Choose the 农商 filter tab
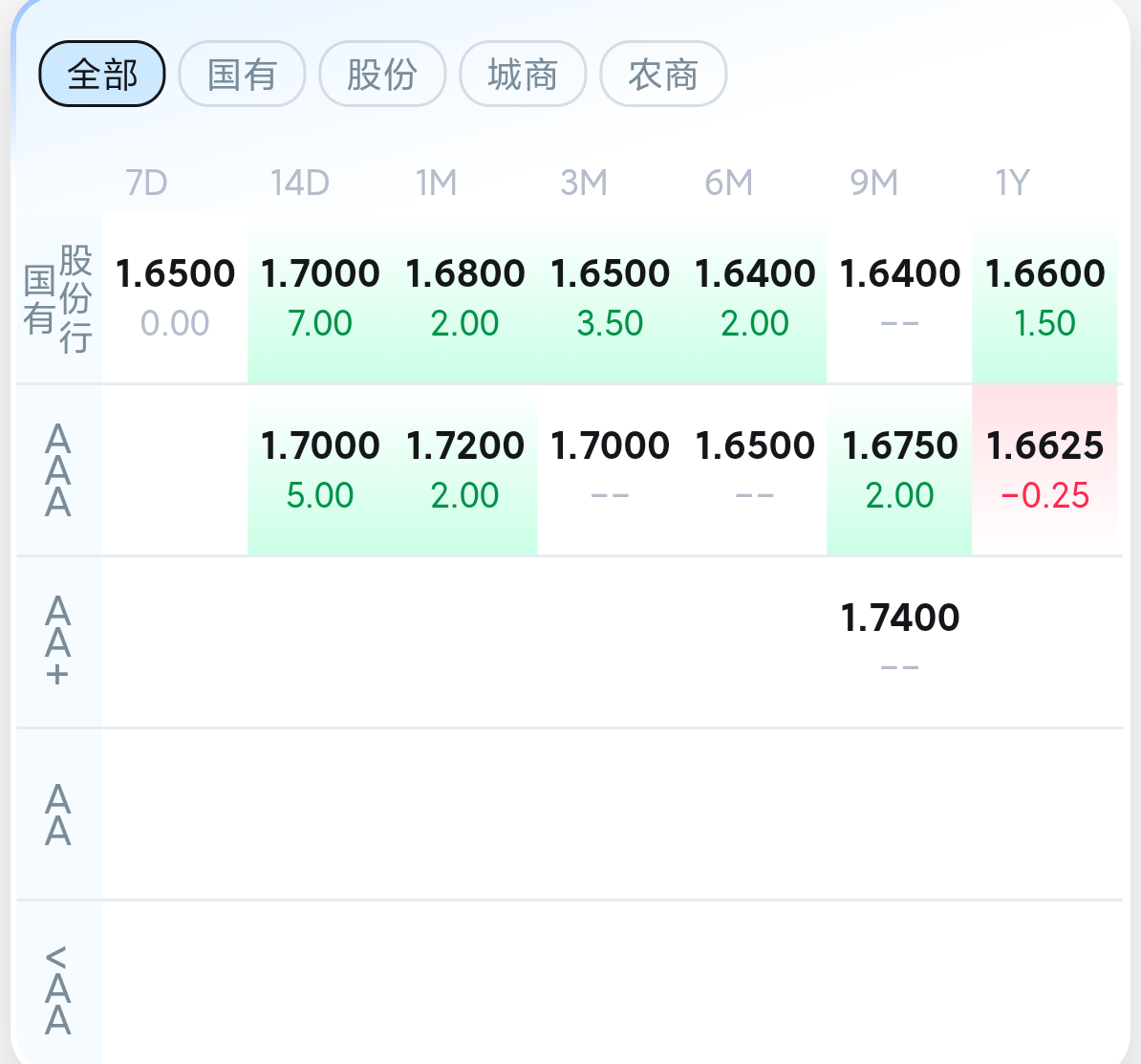Image resolution: width=1141 pixels, height=1064 pixels. pos(663,74)
